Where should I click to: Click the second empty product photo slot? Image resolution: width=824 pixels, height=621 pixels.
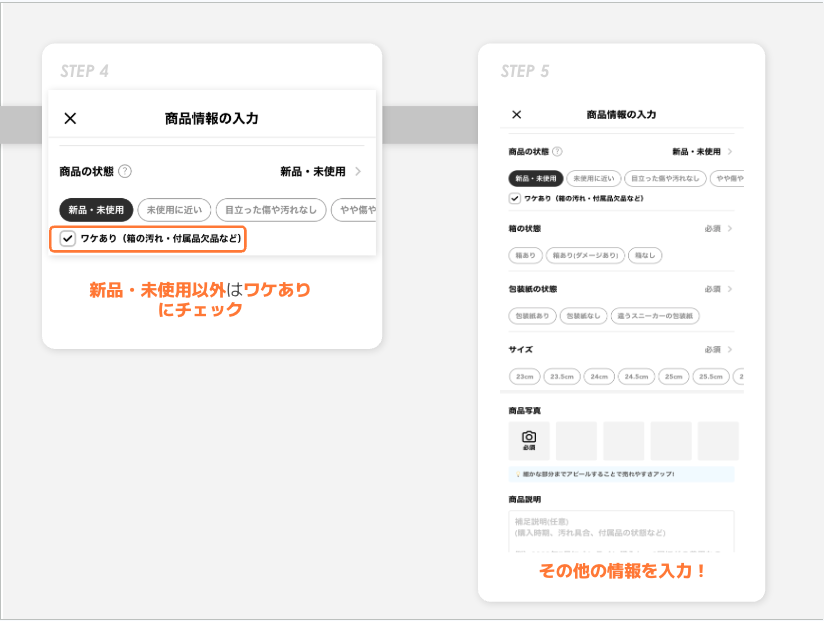click(623, 441)
